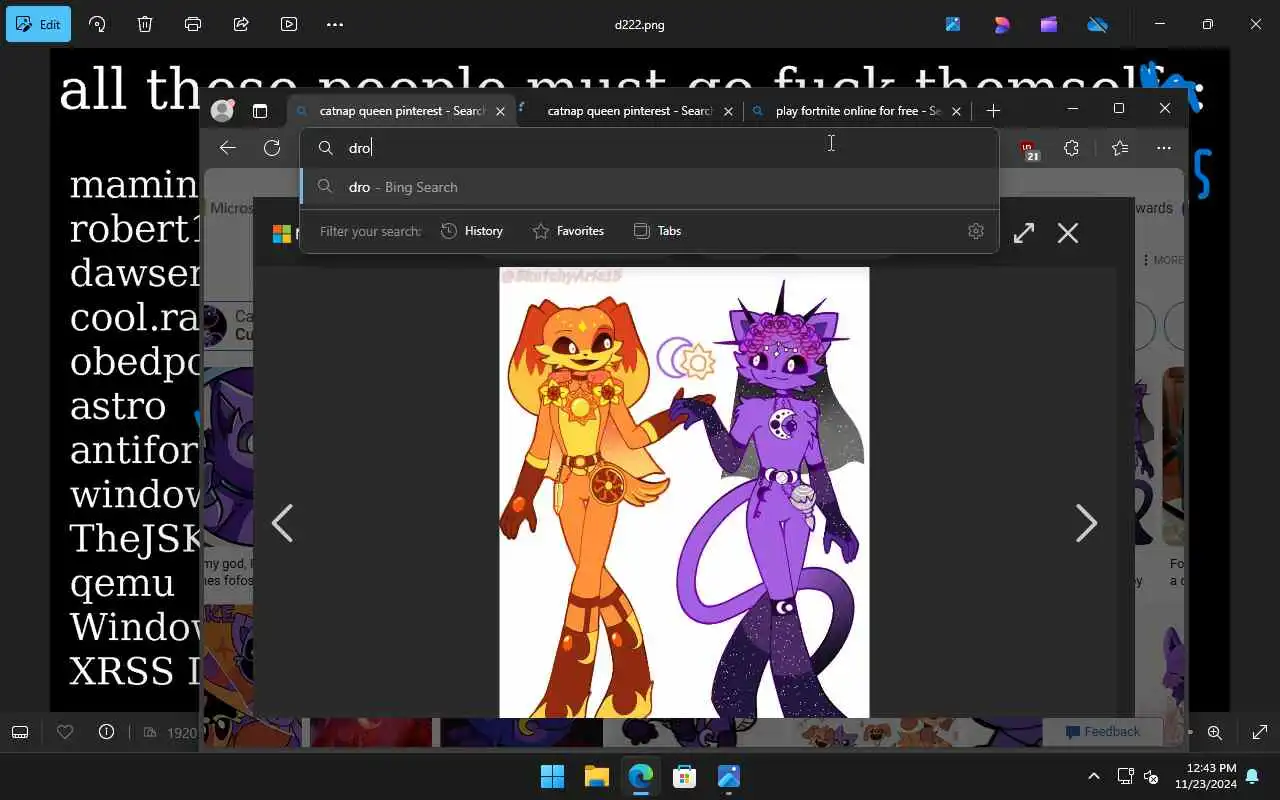Filter search by Tabs
The width and height of the screenshot is (1280, 800).
point(658,231)
